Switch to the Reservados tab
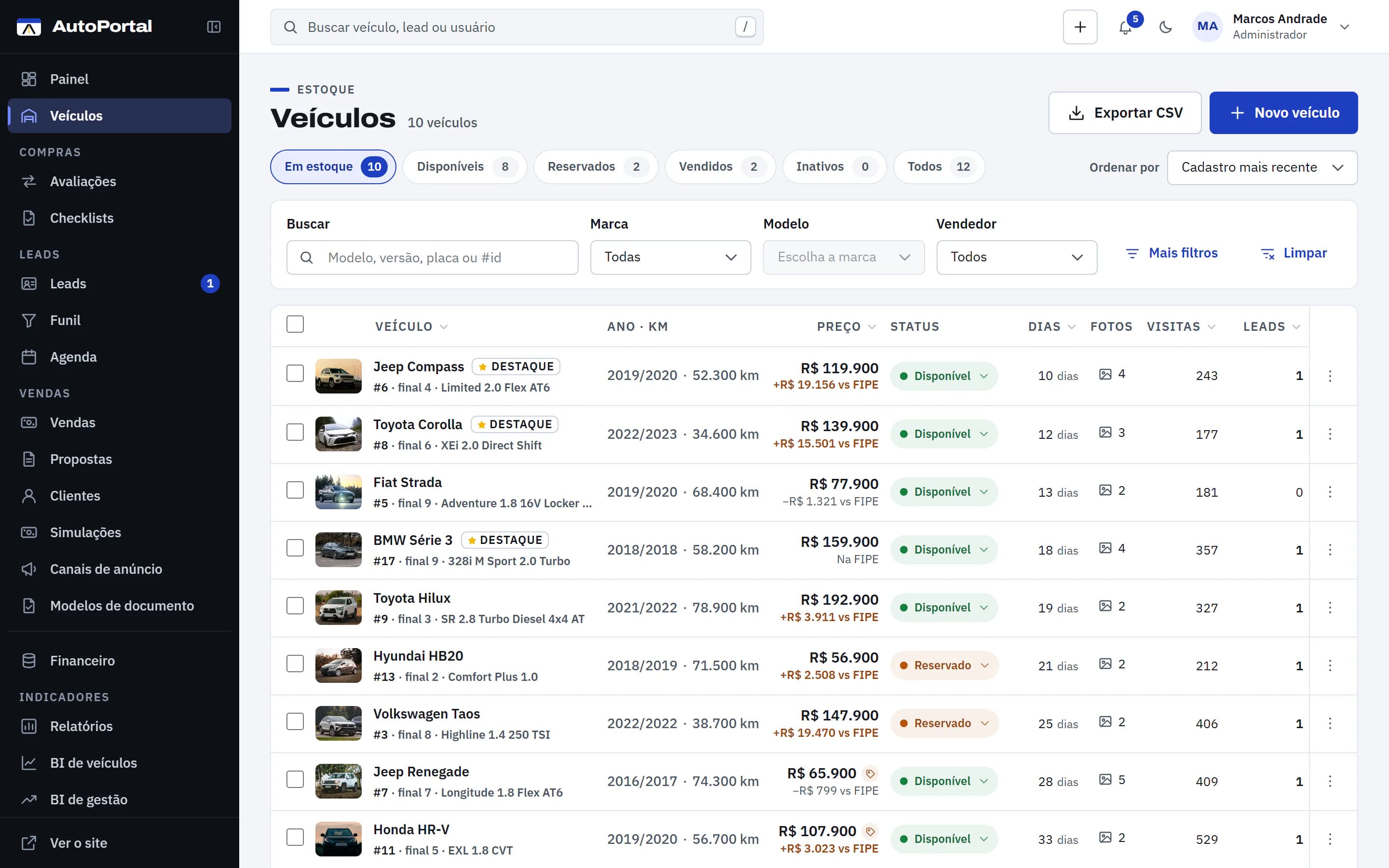This screenshot has height=868, width=1389. pyautogui.click(x=595, y=167)
